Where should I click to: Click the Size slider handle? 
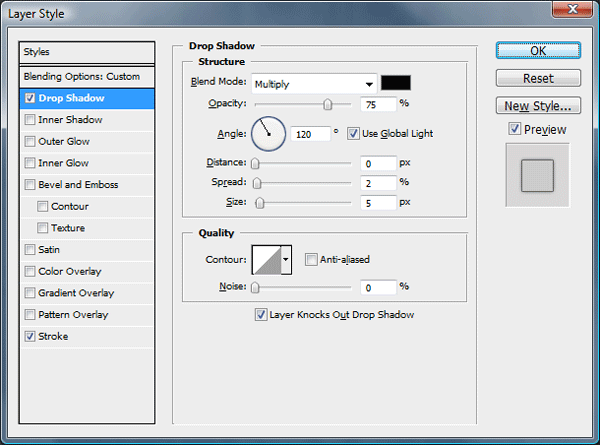coord(260,203)
